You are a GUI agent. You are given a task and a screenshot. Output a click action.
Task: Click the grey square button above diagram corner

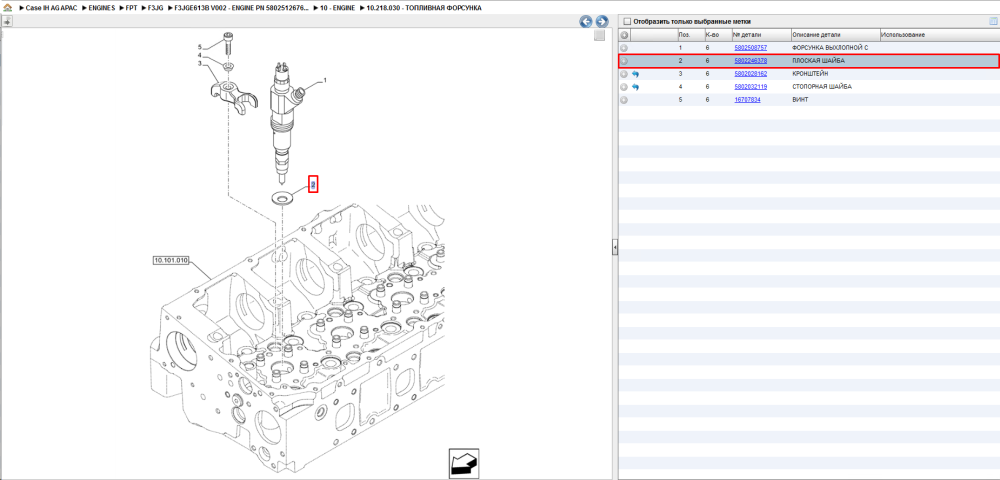tap(599, 36)
